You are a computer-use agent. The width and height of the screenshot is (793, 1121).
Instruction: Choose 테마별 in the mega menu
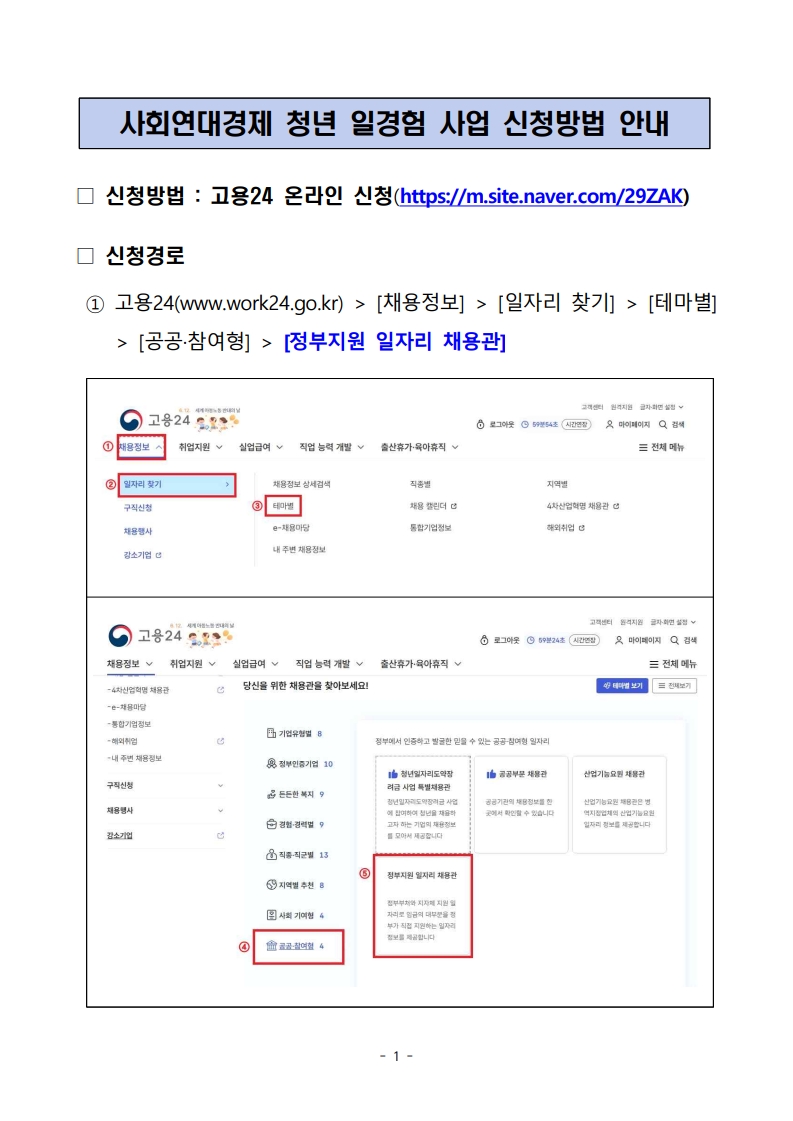coord(283,506)
